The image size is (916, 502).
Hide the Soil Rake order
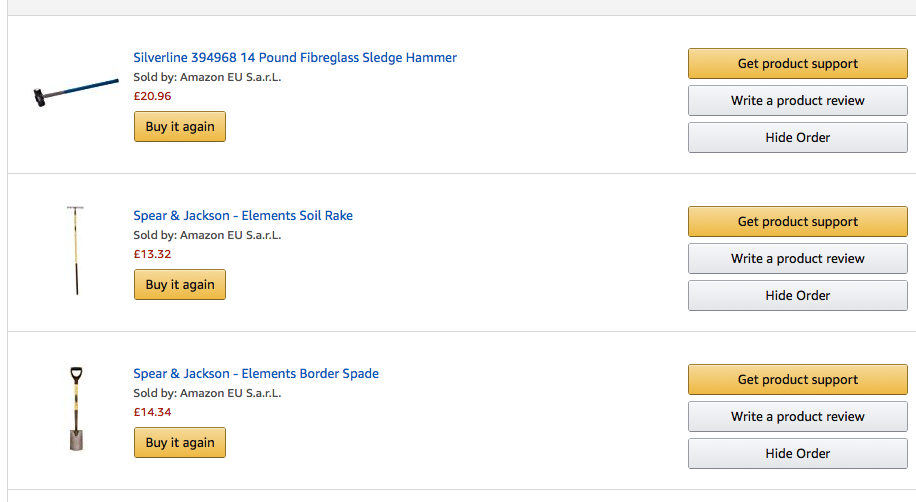[798, 296]
